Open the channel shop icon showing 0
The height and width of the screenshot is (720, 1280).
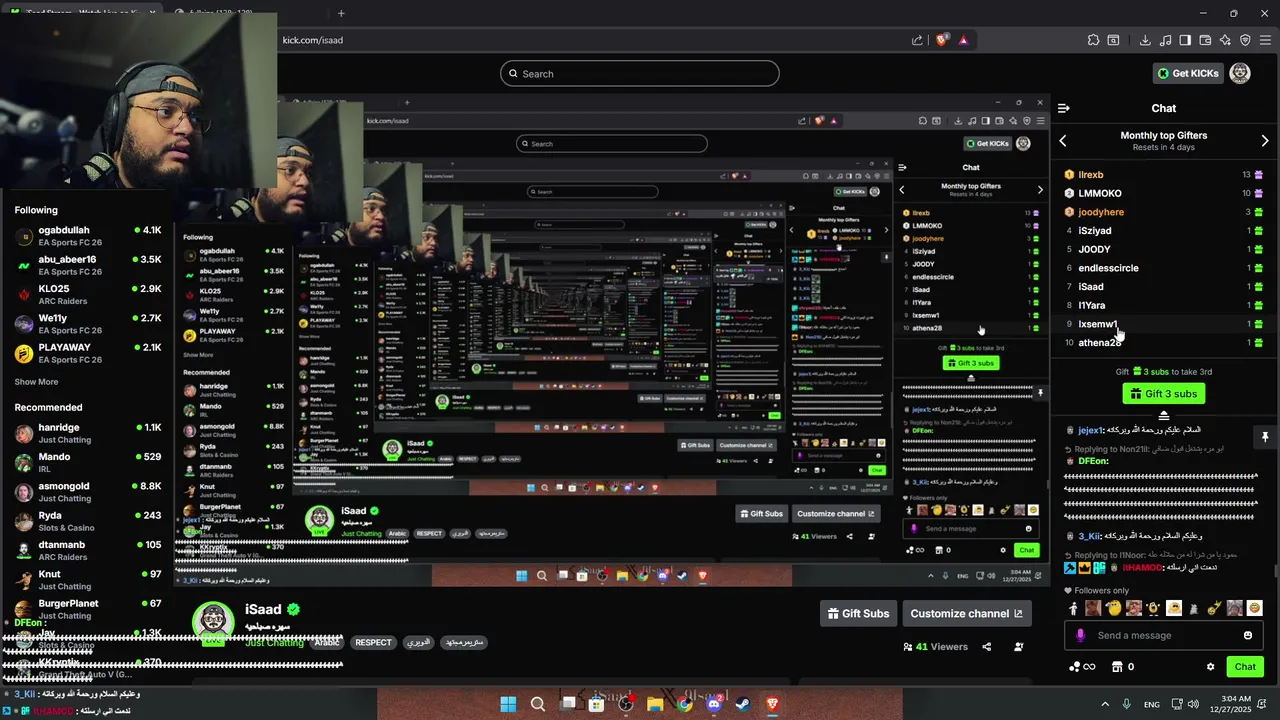tap(1121, 667)
